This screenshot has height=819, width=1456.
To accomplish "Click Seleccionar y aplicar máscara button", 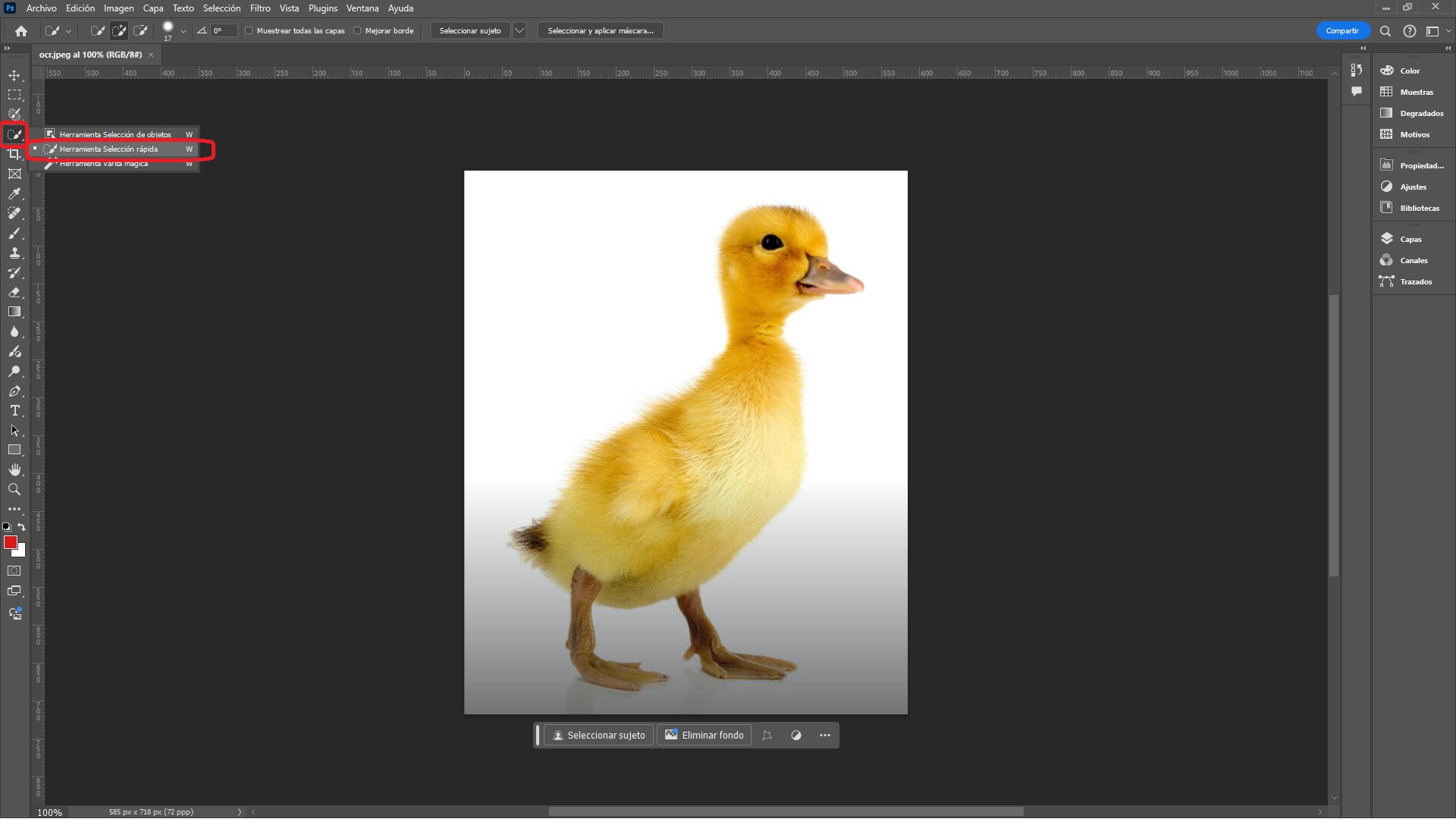I will click(x=601, y=31).
